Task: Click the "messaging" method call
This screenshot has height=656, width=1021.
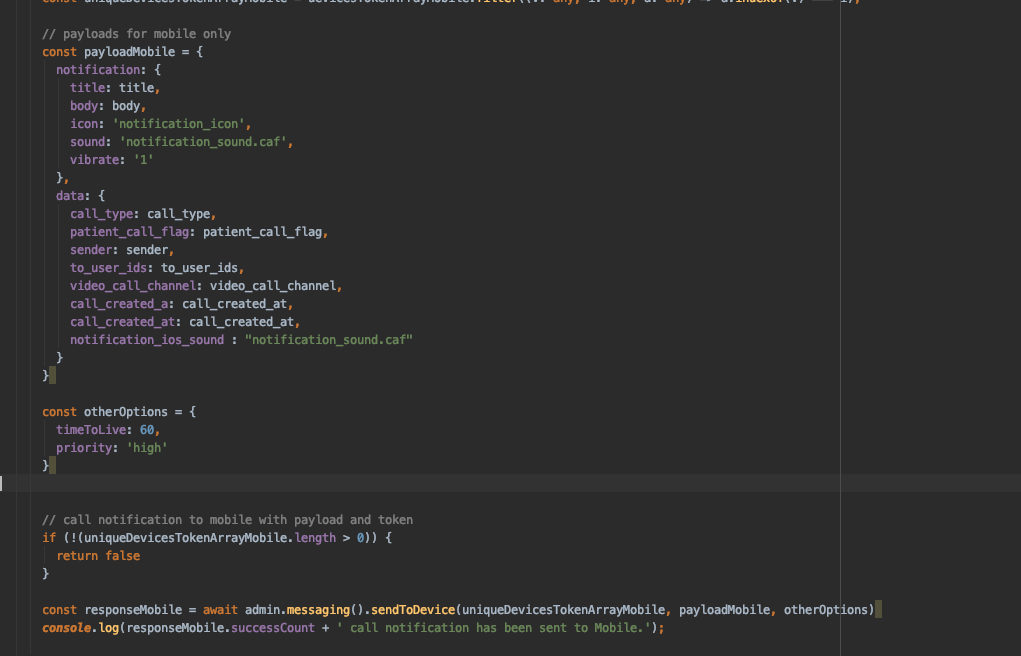Action: point(318,610)
